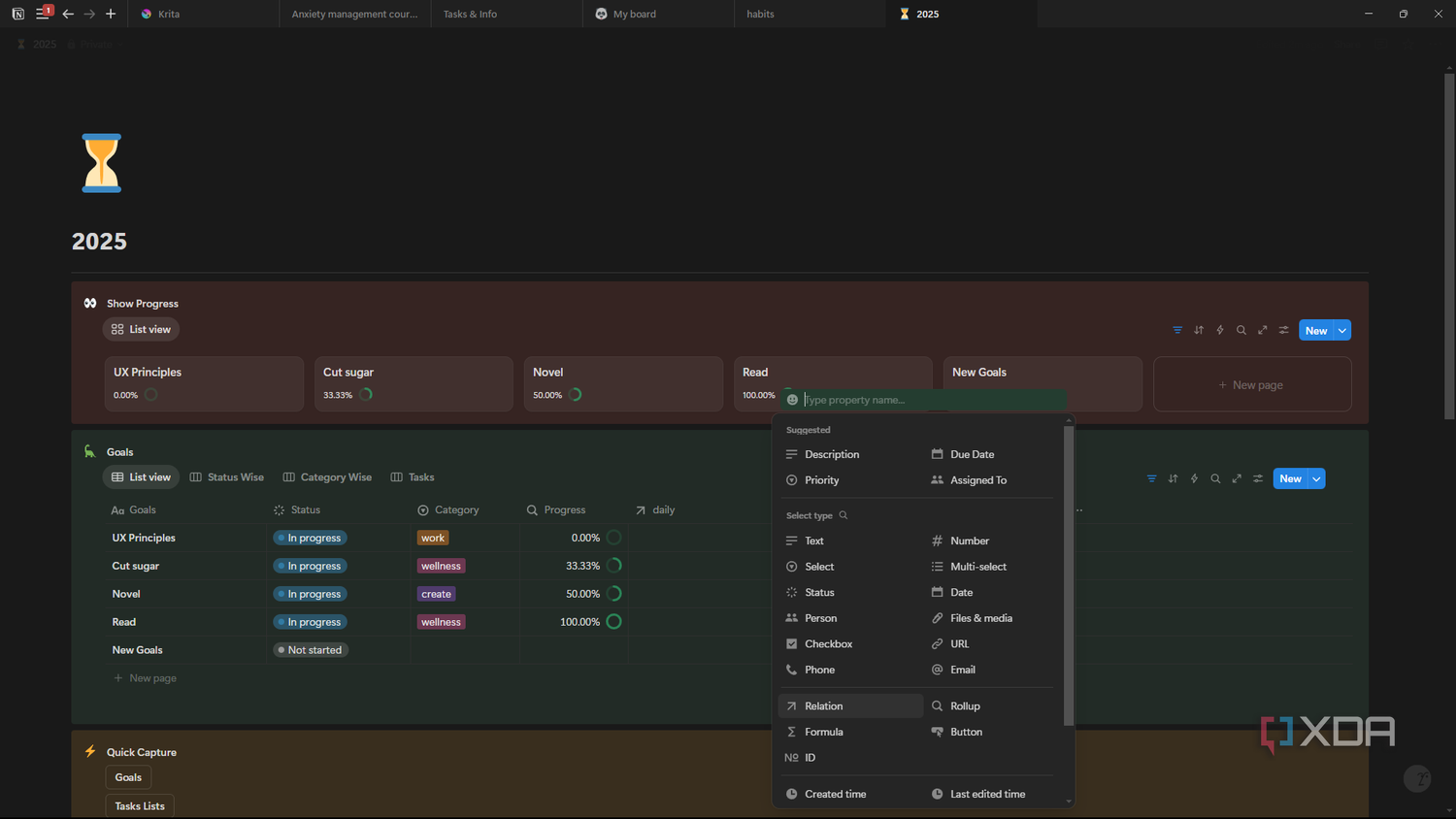Open automations lightning icon in Show Progress
Viewport: 1456px width, 819px height.
pyautogui.click(x=1220, y=330)
